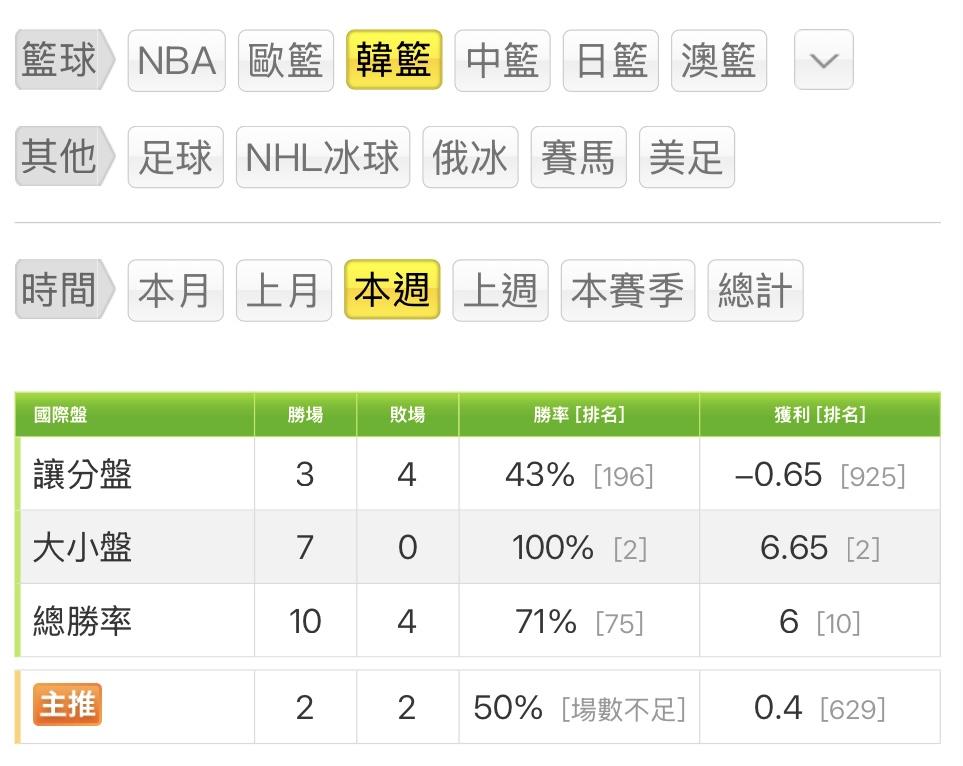Screen dimensions: 963x766
Task: Click the orange 主推 badge
Action: (68, 706)
